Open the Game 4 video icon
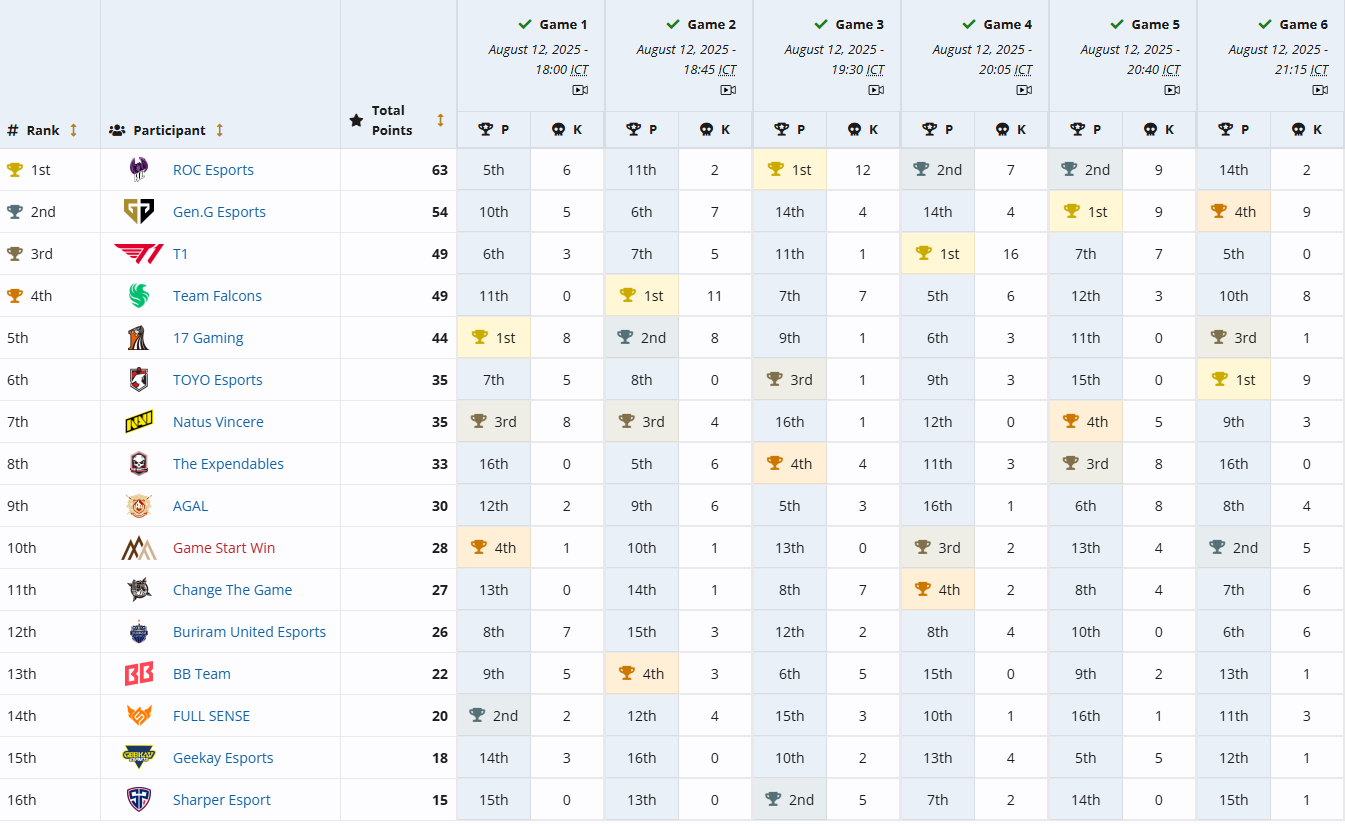This screenshot has width=1345, height=824. click(1024, 90)
